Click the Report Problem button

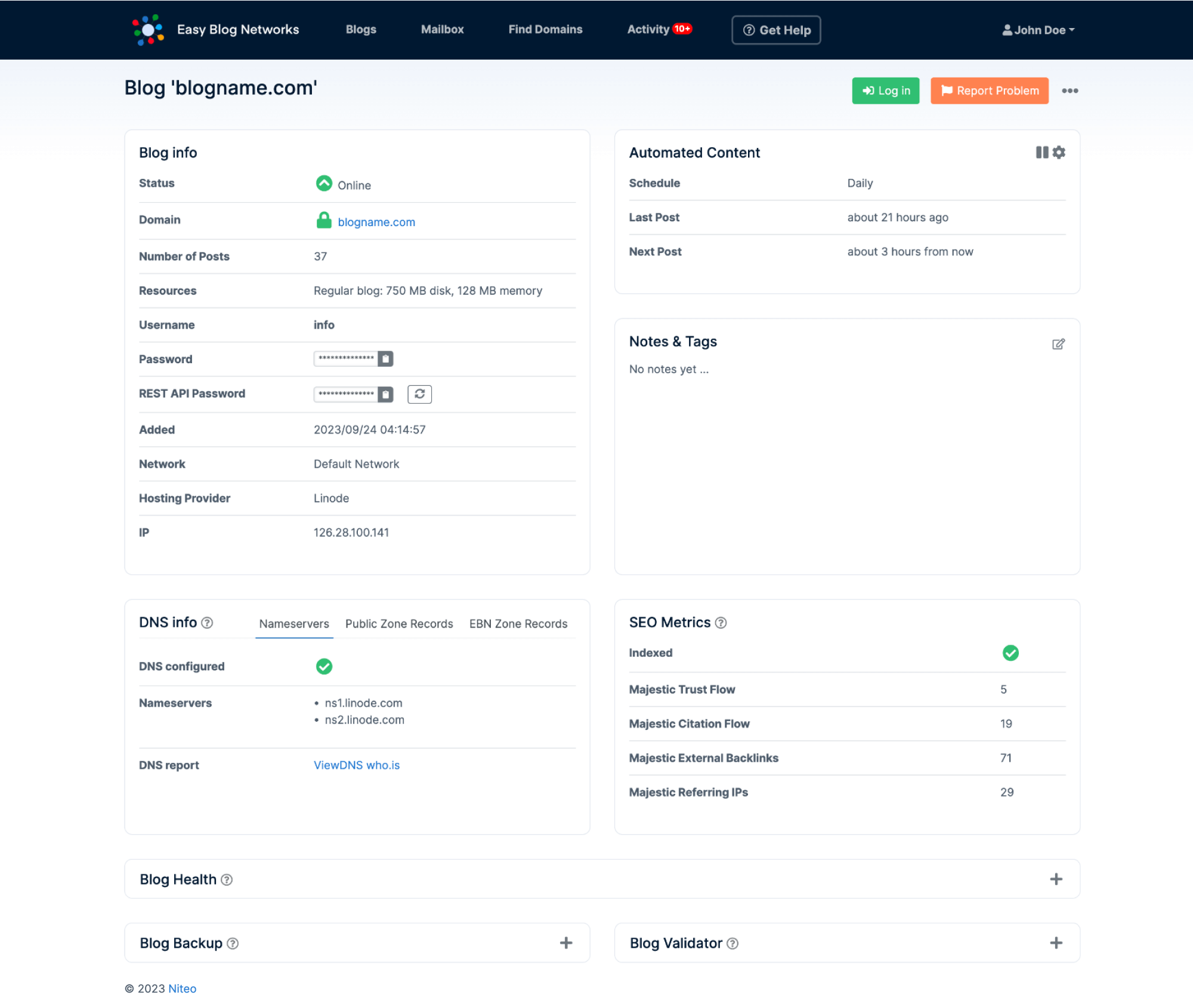990,91
